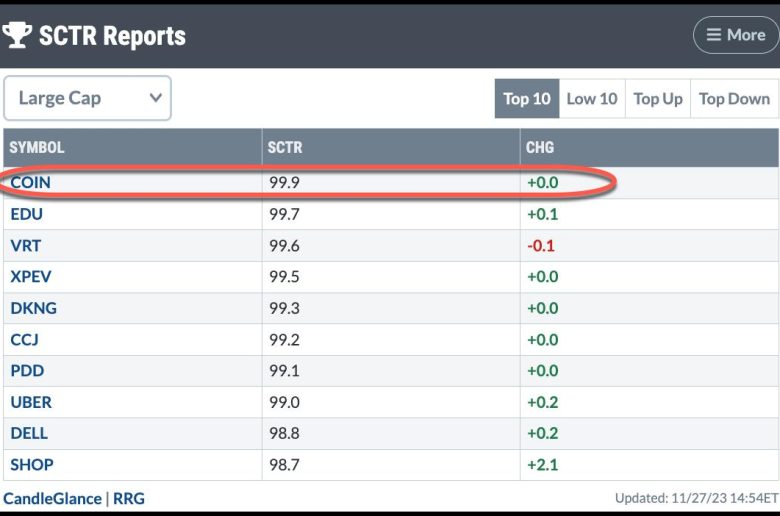Switch to the Top 10 tab
The image size is (780, 516).
click(527, 99)
